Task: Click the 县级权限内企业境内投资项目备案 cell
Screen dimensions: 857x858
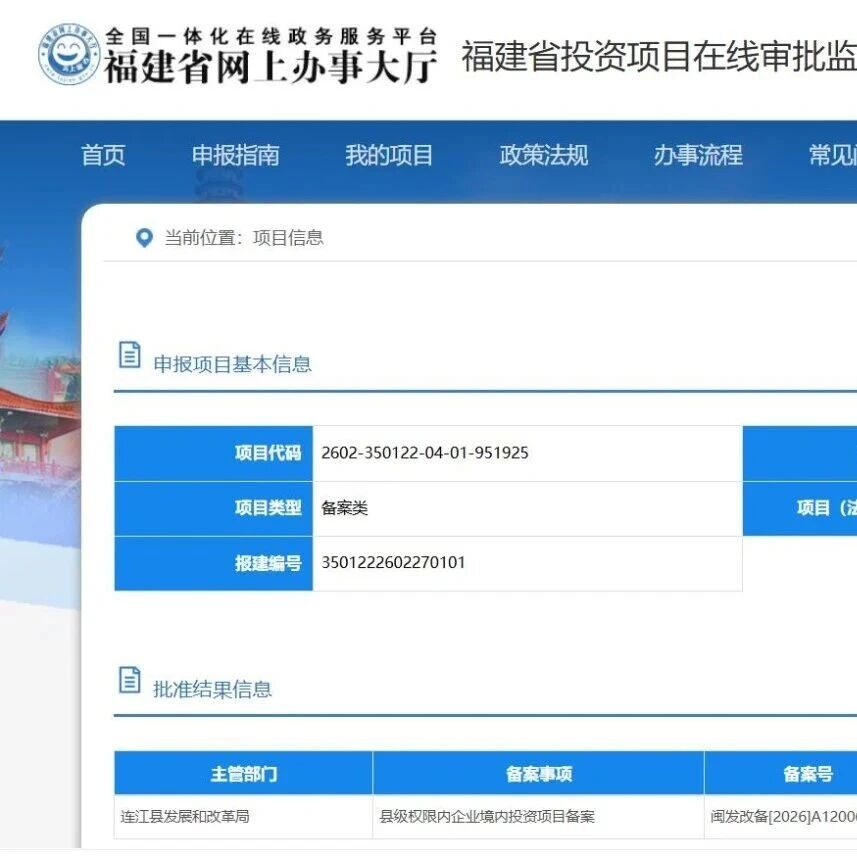Action: [538, 816]
